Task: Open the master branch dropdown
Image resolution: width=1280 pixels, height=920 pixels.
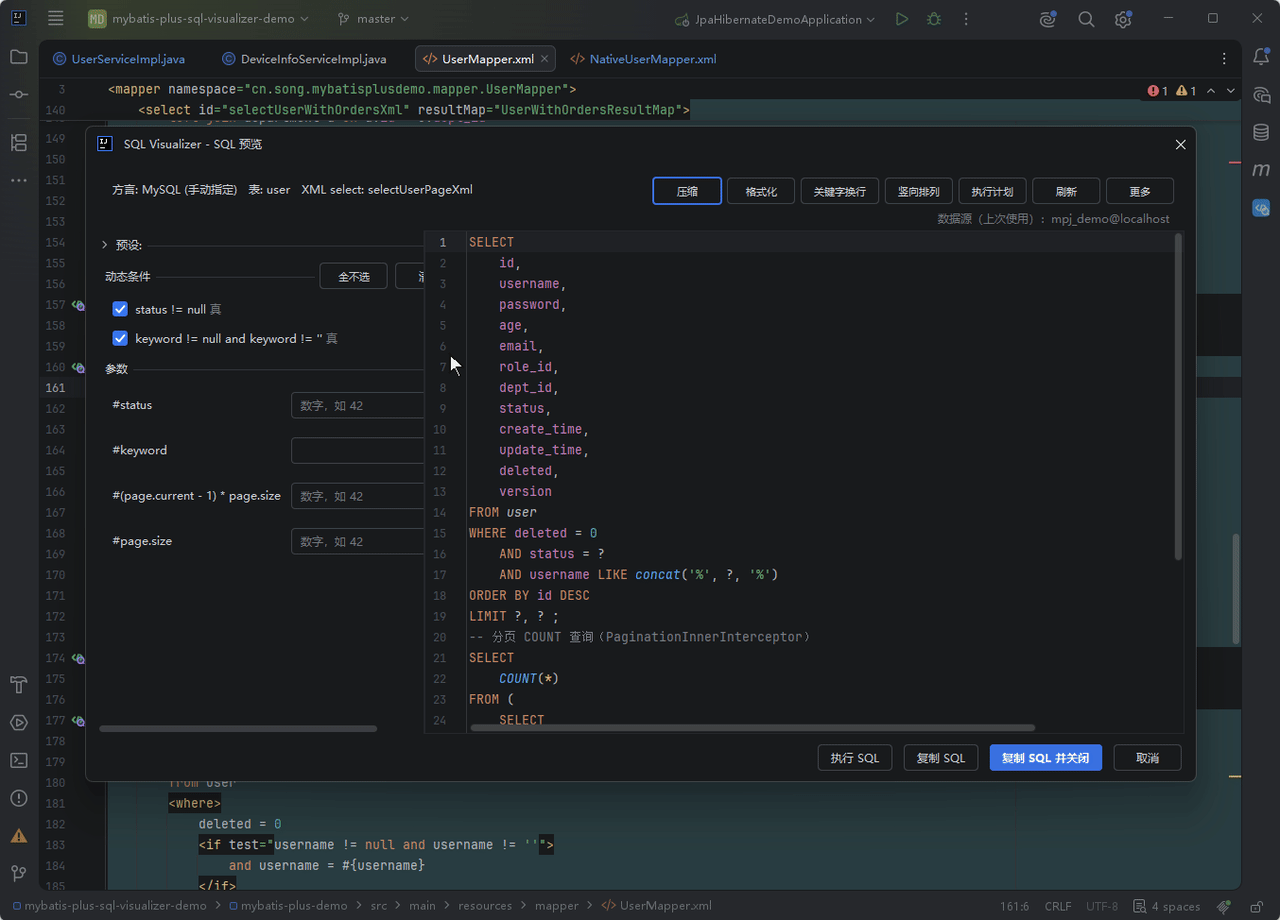Action: pos(373,19)
